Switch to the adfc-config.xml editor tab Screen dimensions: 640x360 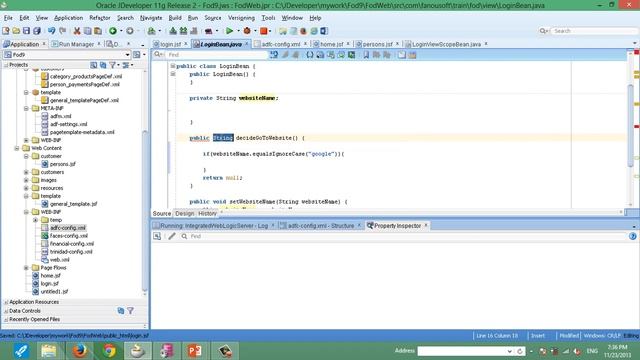click(280, 44)
